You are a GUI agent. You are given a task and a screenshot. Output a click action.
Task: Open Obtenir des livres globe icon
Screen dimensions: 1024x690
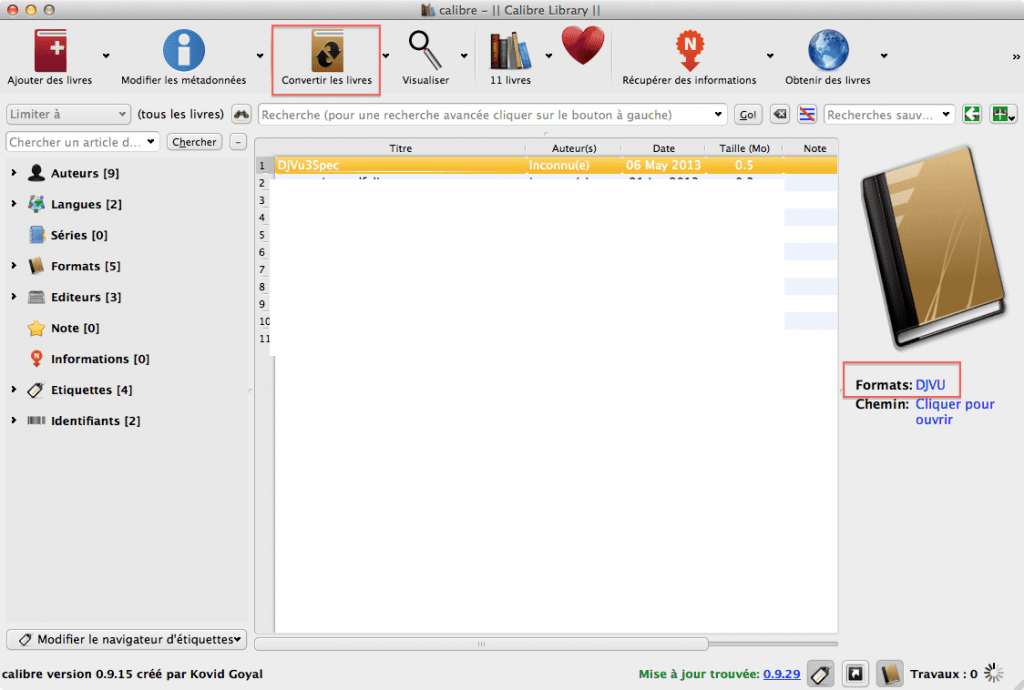825,52
